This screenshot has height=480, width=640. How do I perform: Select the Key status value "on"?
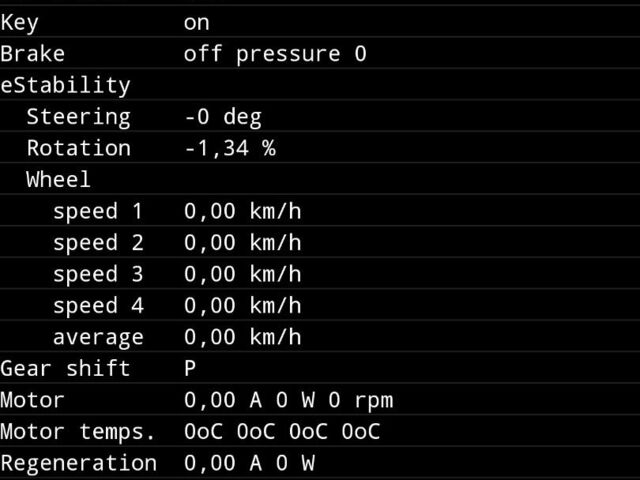pyautogui.click(x=197, y=22)
